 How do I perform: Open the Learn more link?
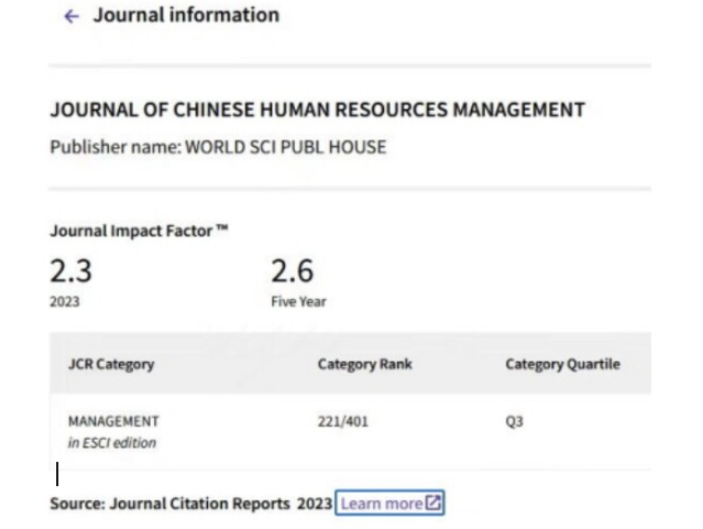click(390, 503)
